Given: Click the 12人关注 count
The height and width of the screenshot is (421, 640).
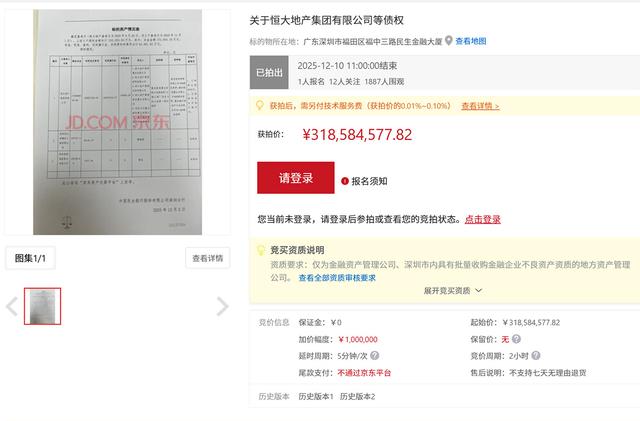Looking at the screenshot, I should coord(344,82).
